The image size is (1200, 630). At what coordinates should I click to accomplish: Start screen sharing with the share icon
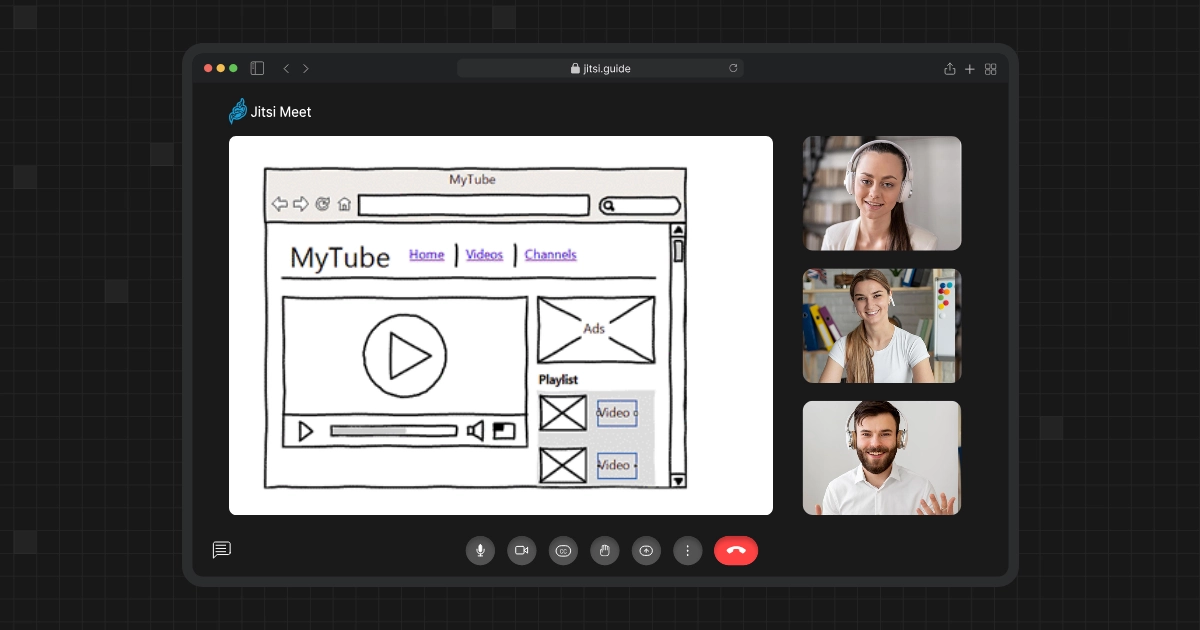pyautogui.click(x=646, y=551)
